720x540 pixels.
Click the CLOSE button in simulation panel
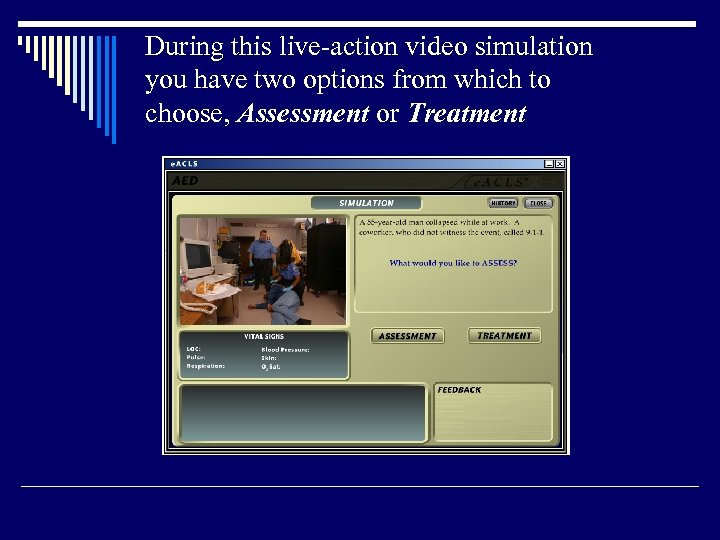(538, 203)
